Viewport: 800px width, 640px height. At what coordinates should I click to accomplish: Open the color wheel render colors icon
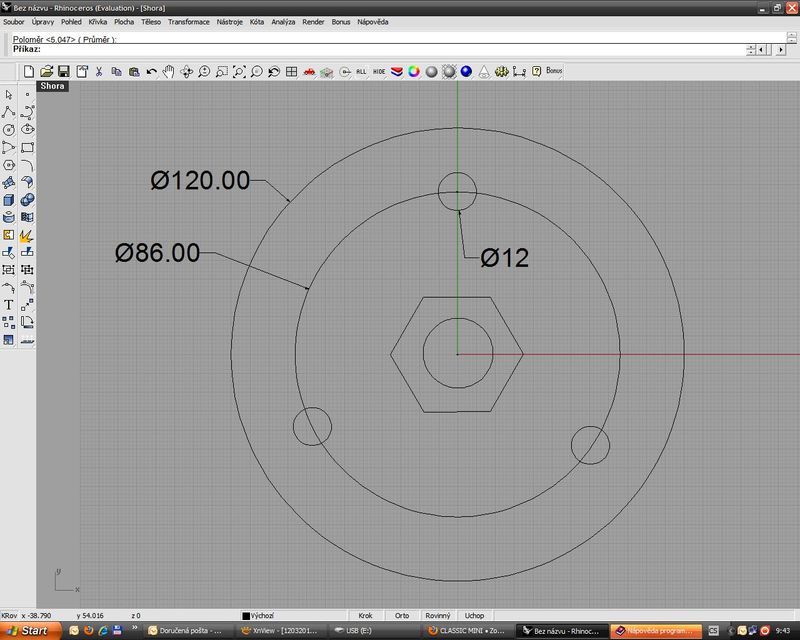413,71
